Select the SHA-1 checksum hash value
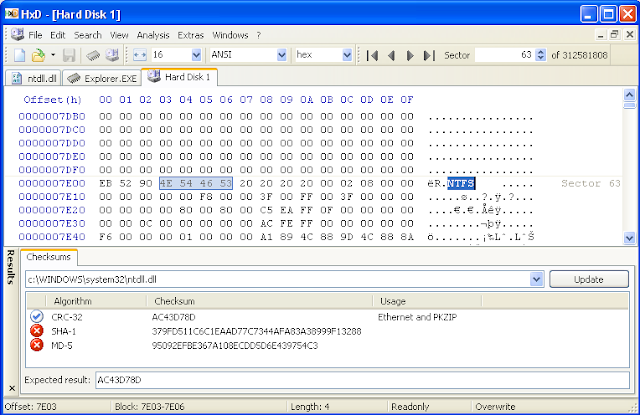The height and width of the screenshot is (415, 640). pos(256,331)
